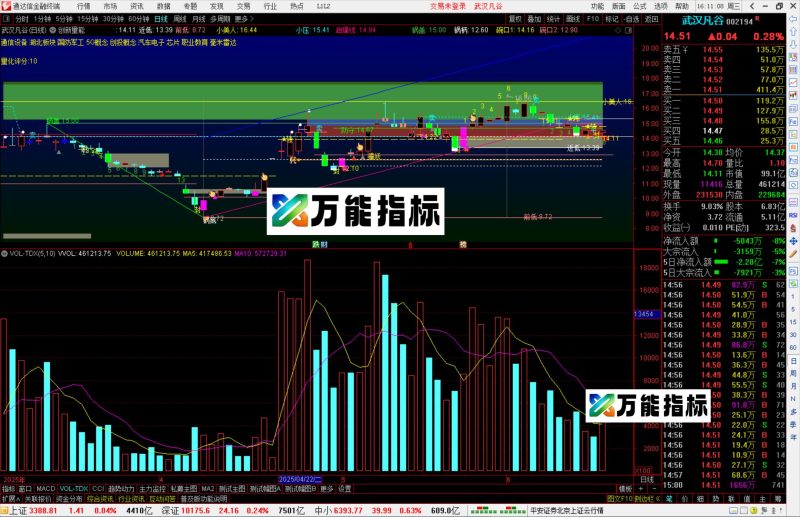Open 资金分布 tab
This screenshot has height=517, width=800.
(x=69, y=499)
